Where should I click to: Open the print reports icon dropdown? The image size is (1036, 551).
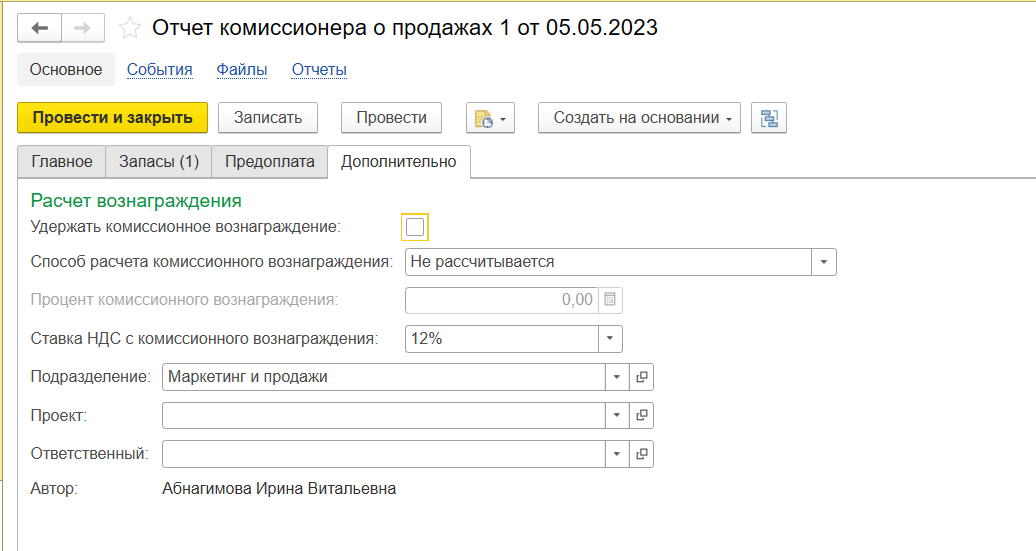[489, 118]
